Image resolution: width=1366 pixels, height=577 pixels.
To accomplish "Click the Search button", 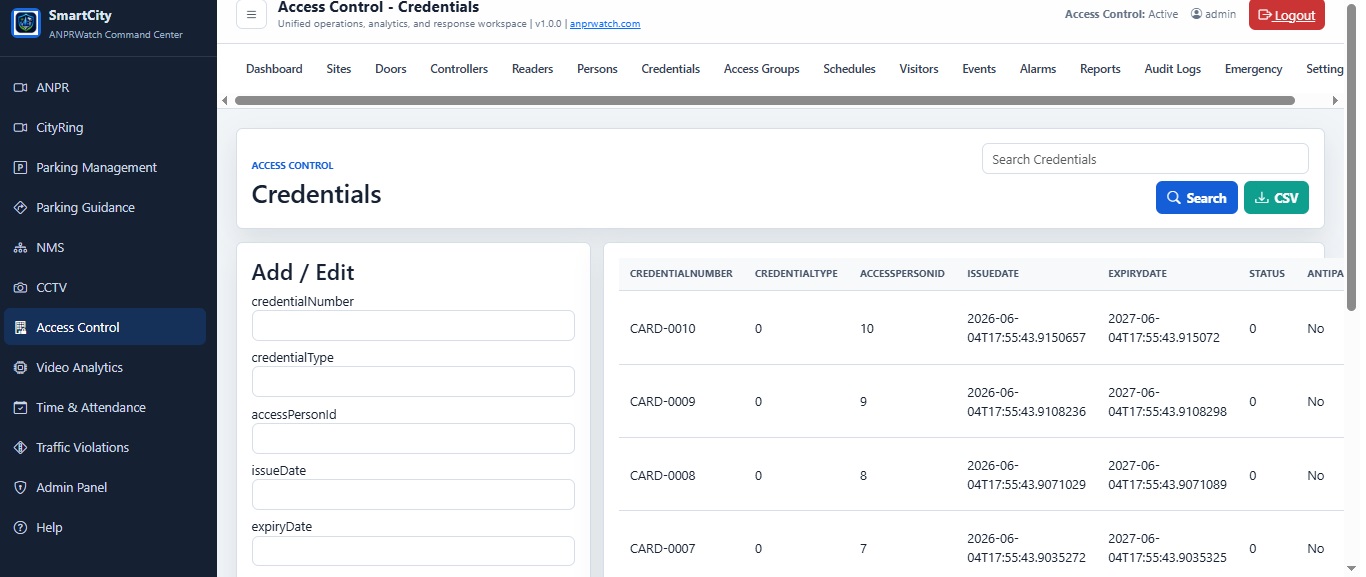I will (x=1197, y=198).
